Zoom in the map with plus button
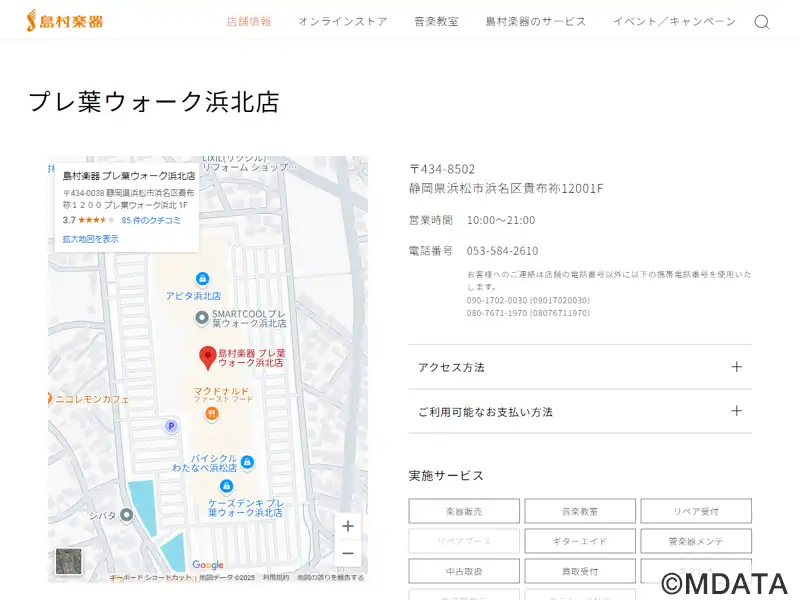Screen dimensions: 800x600 [348, 526]
